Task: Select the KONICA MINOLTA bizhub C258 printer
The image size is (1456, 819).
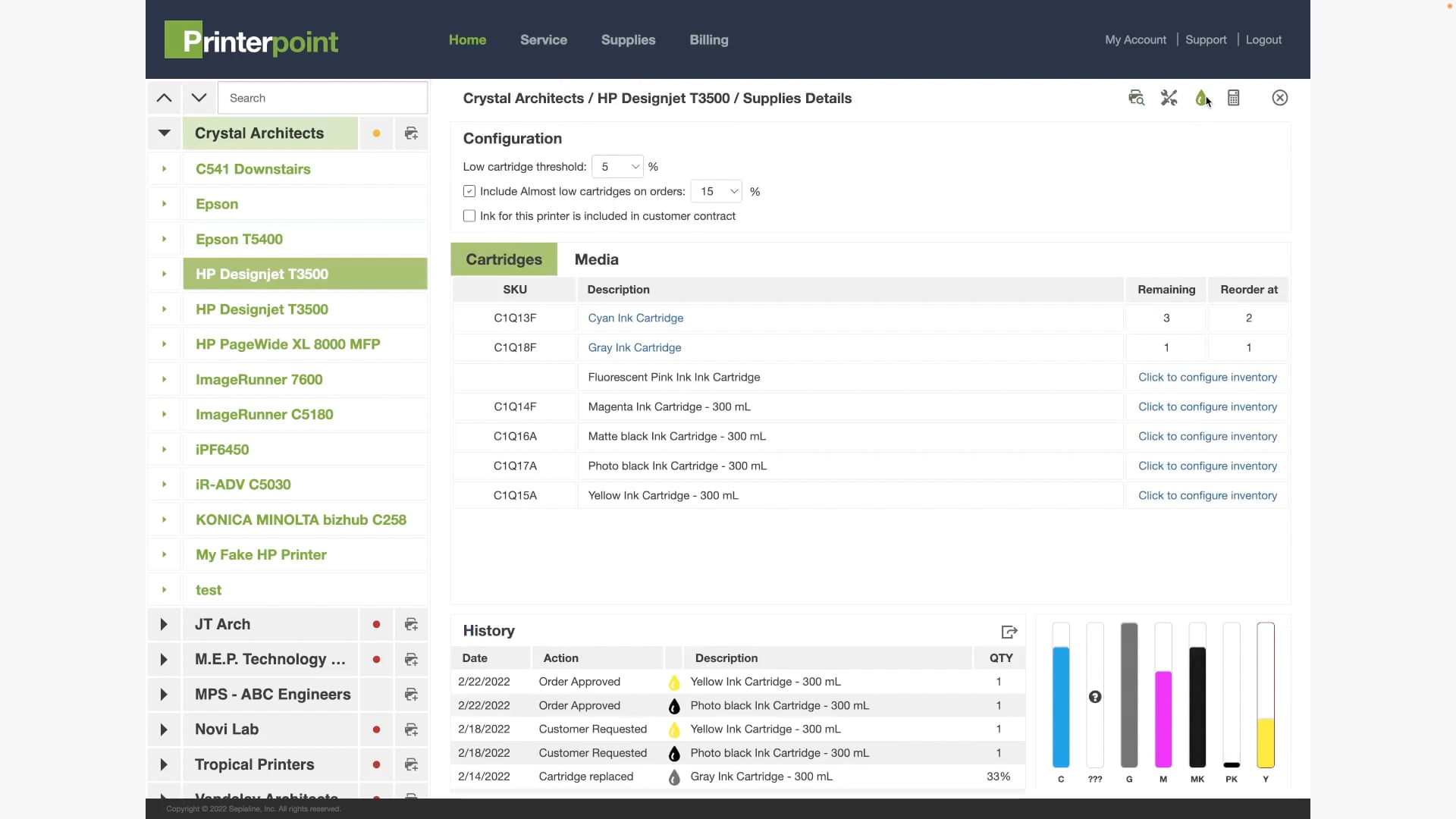Action: point(305,520)
